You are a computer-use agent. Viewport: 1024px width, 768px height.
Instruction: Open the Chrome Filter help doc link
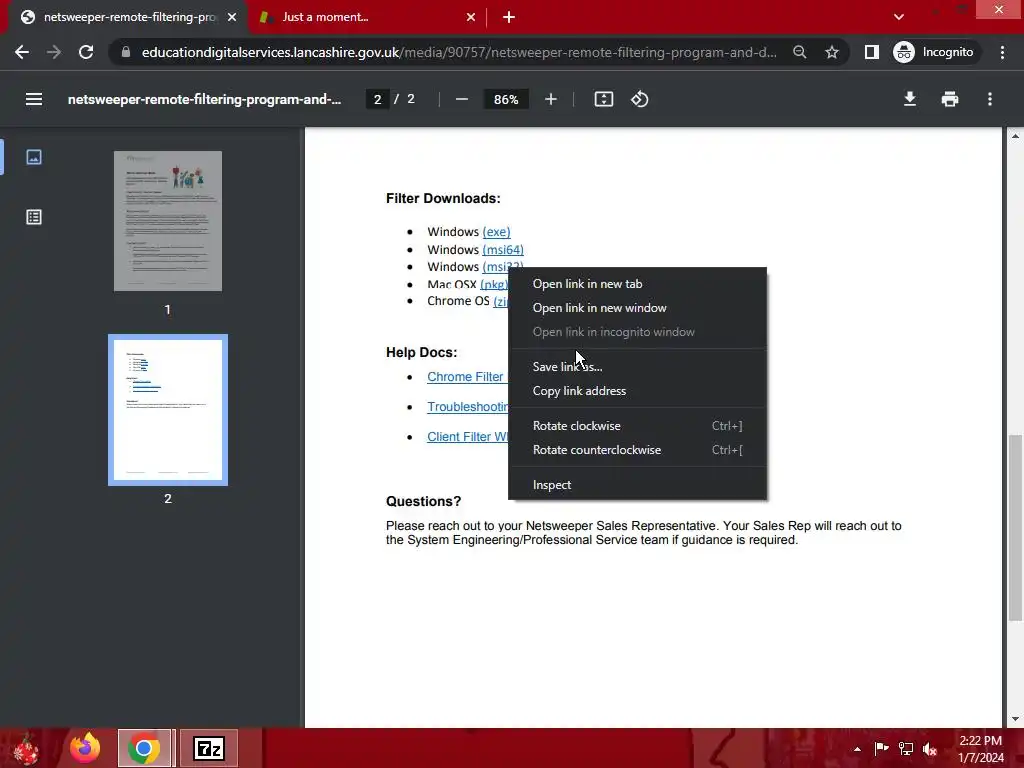tap(465, 377)
